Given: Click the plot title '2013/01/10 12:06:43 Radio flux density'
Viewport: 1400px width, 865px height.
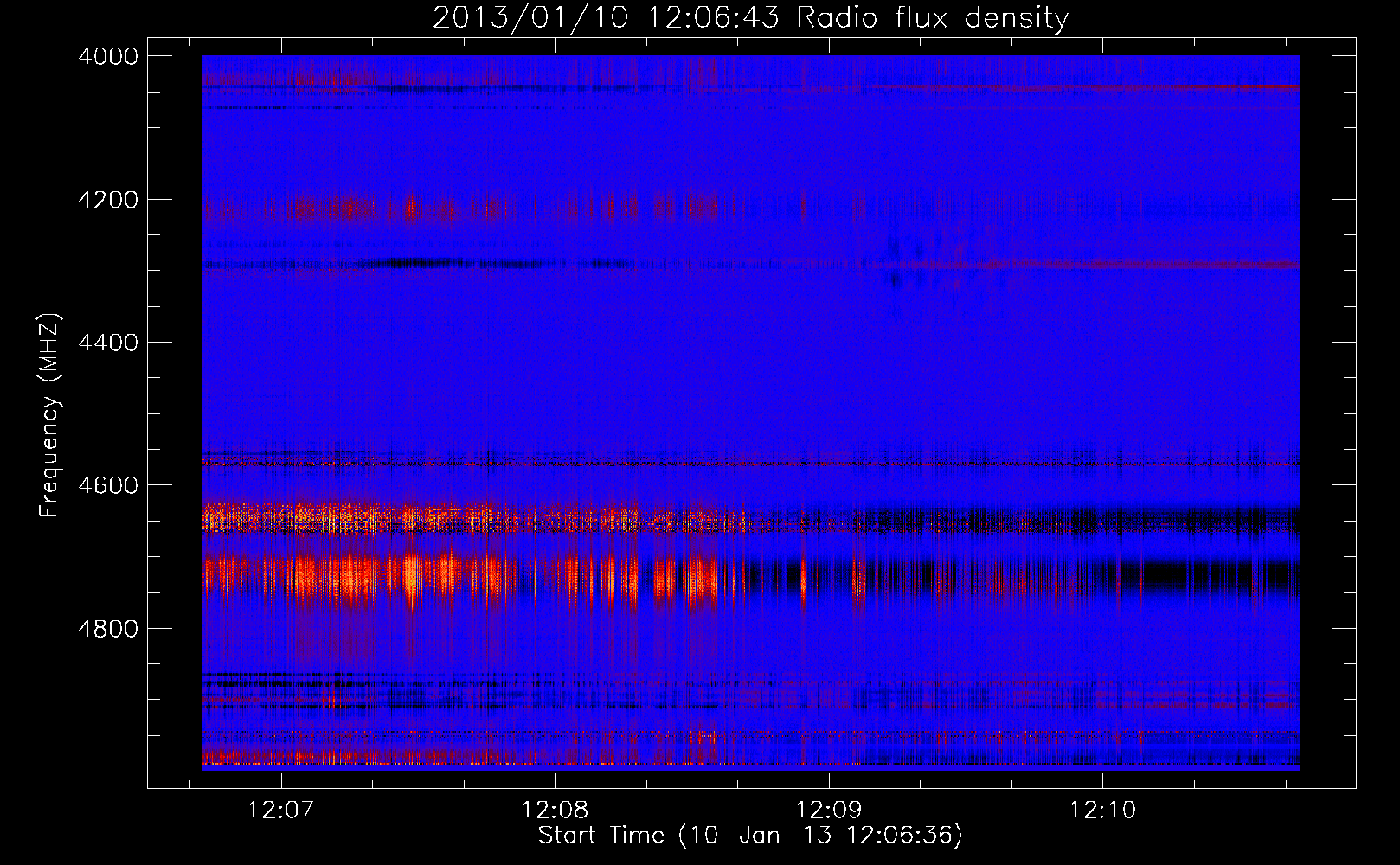Looking at the screenshot, I should (750, 18).
